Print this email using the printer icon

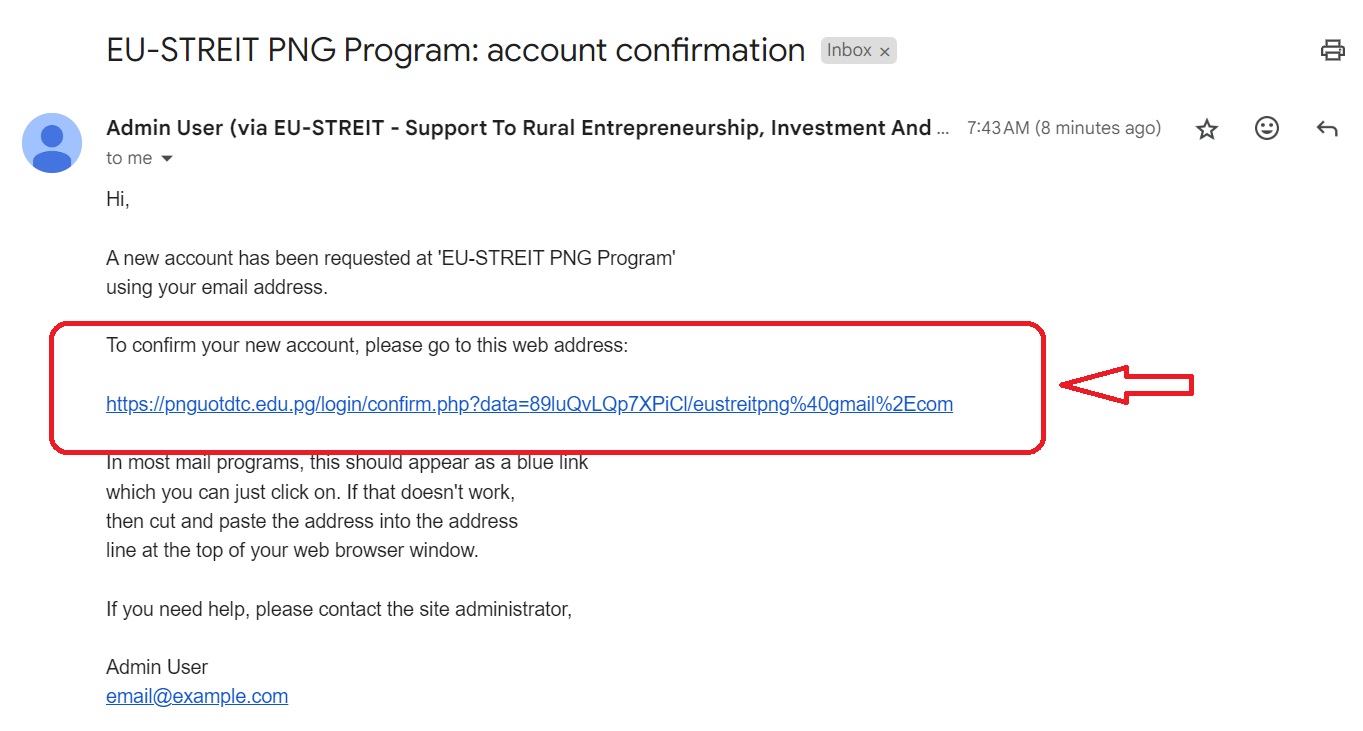point(1332,50)
